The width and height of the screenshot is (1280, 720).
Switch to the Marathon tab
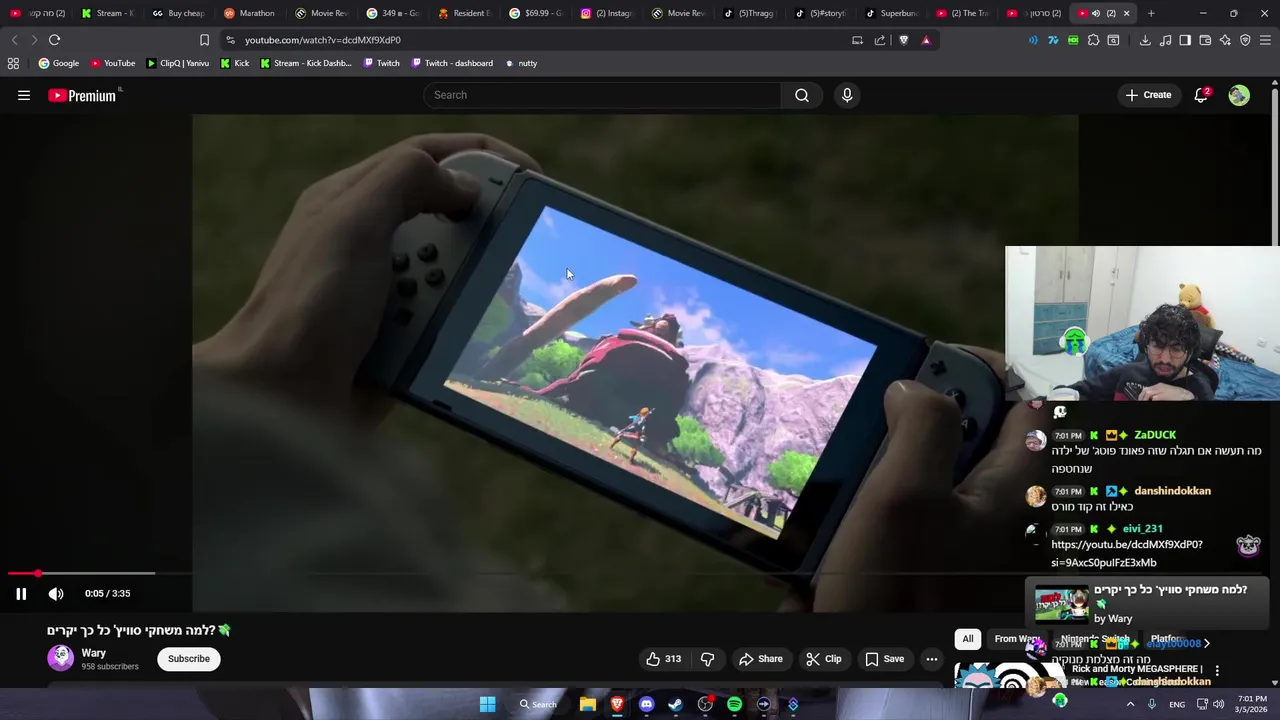249,13
